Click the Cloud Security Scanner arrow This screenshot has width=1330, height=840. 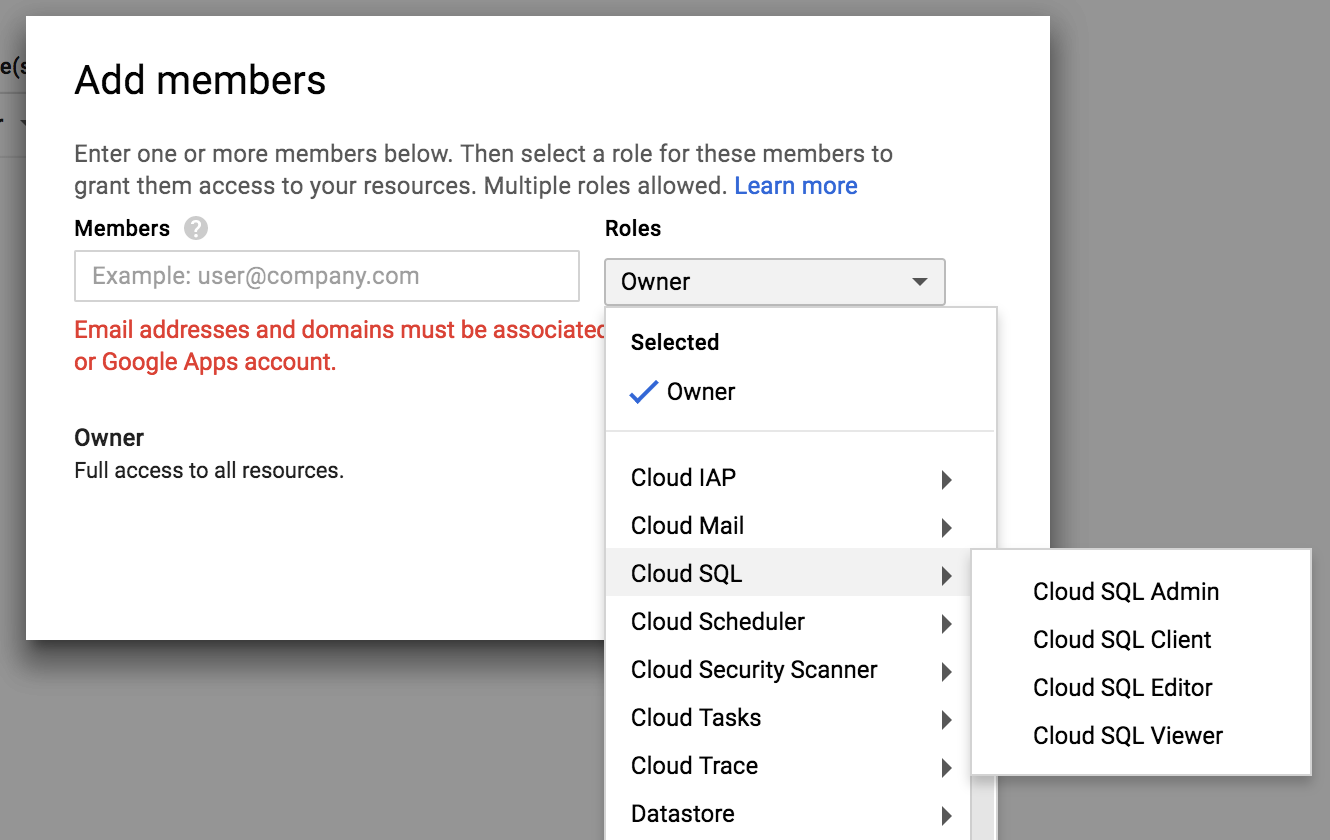click(x=946, y=672)
